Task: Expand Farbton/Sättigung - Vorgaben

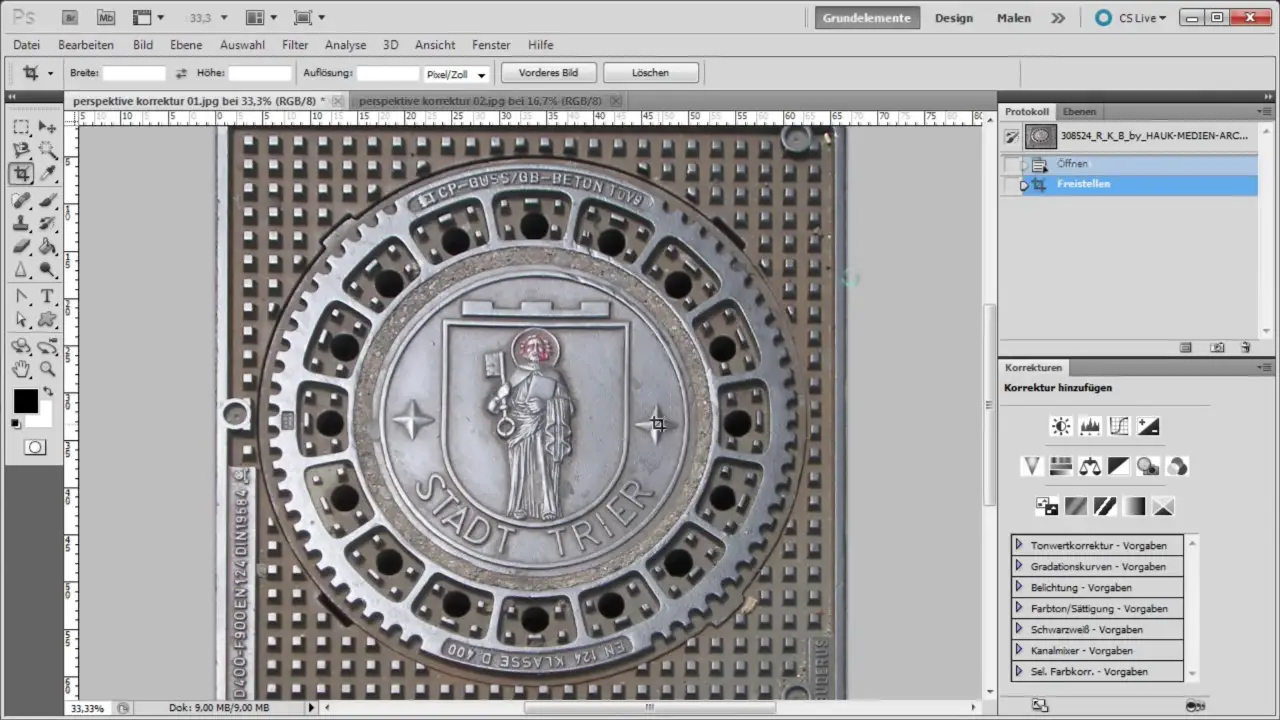Action: click(1018, 608)
